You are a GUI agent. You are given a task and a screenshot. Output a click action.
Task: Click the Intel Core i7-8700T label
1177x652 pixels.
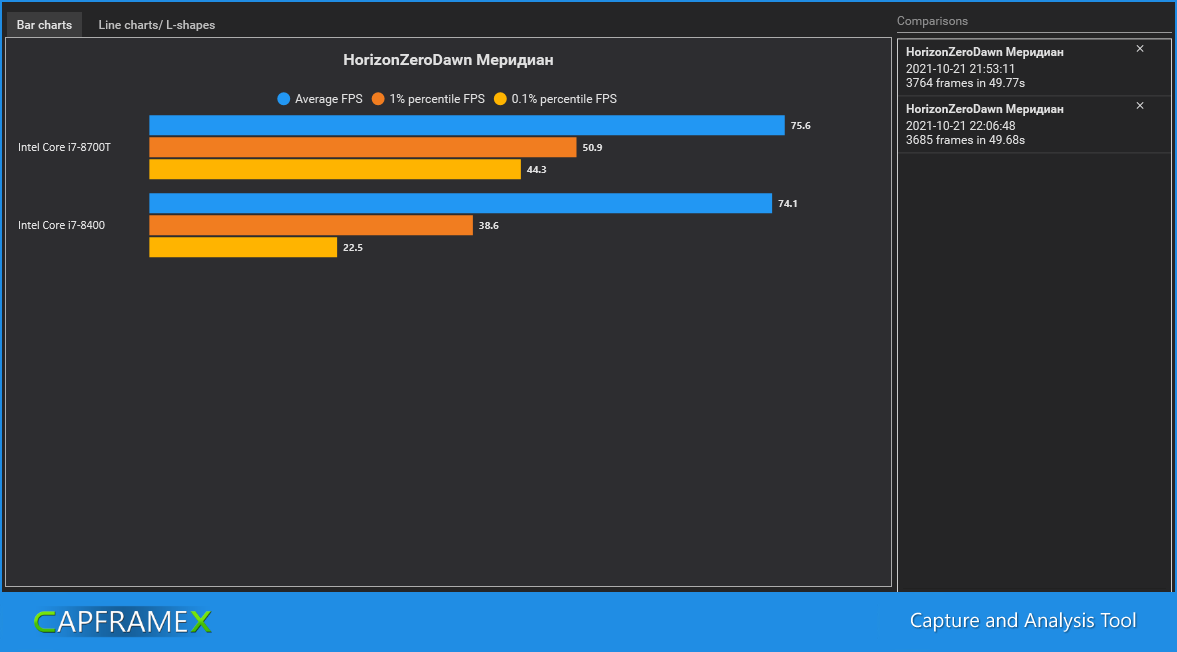click(x=65, y=147)
